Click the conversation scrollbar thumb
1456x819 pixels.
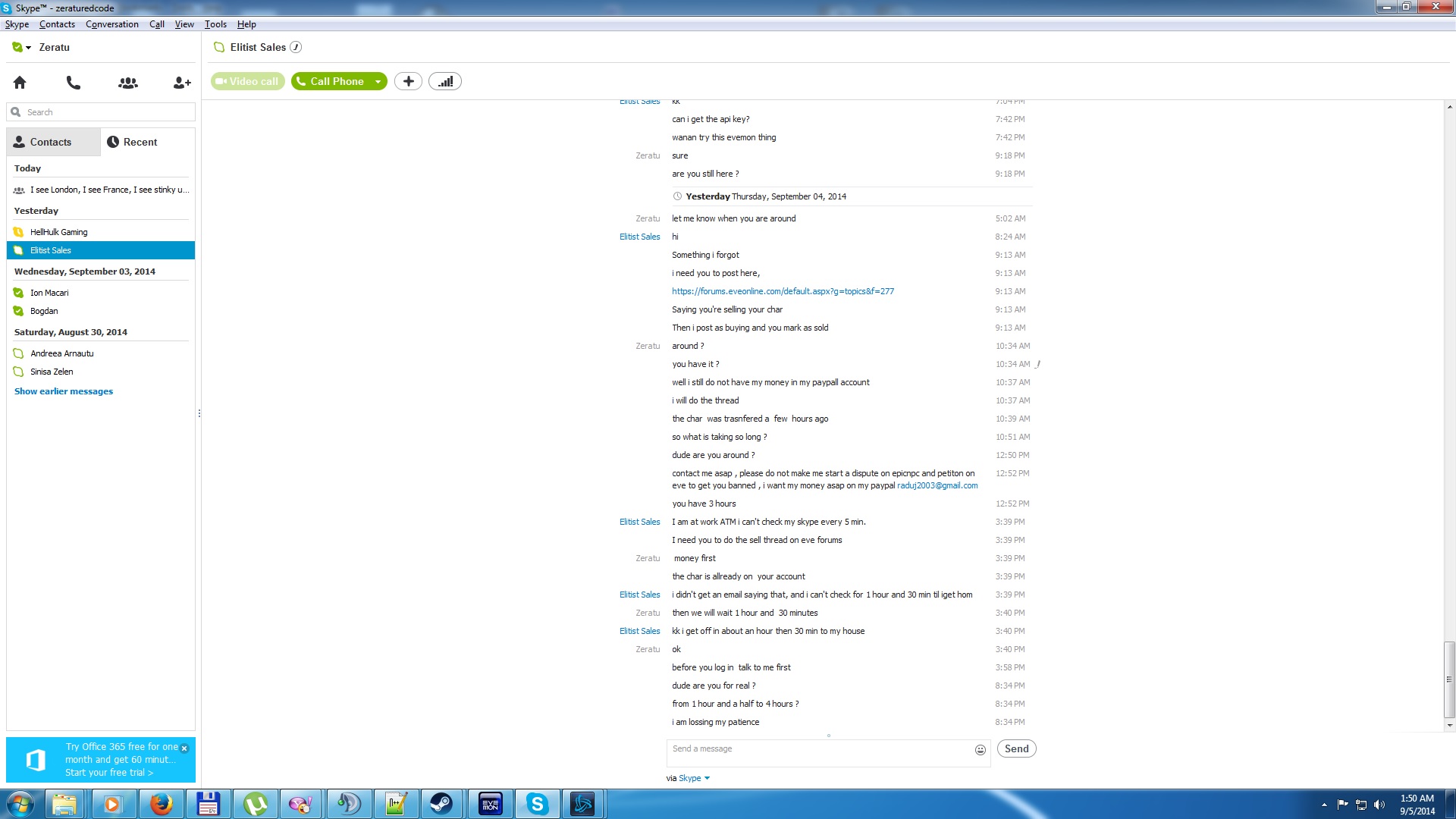click(1449, 679)
